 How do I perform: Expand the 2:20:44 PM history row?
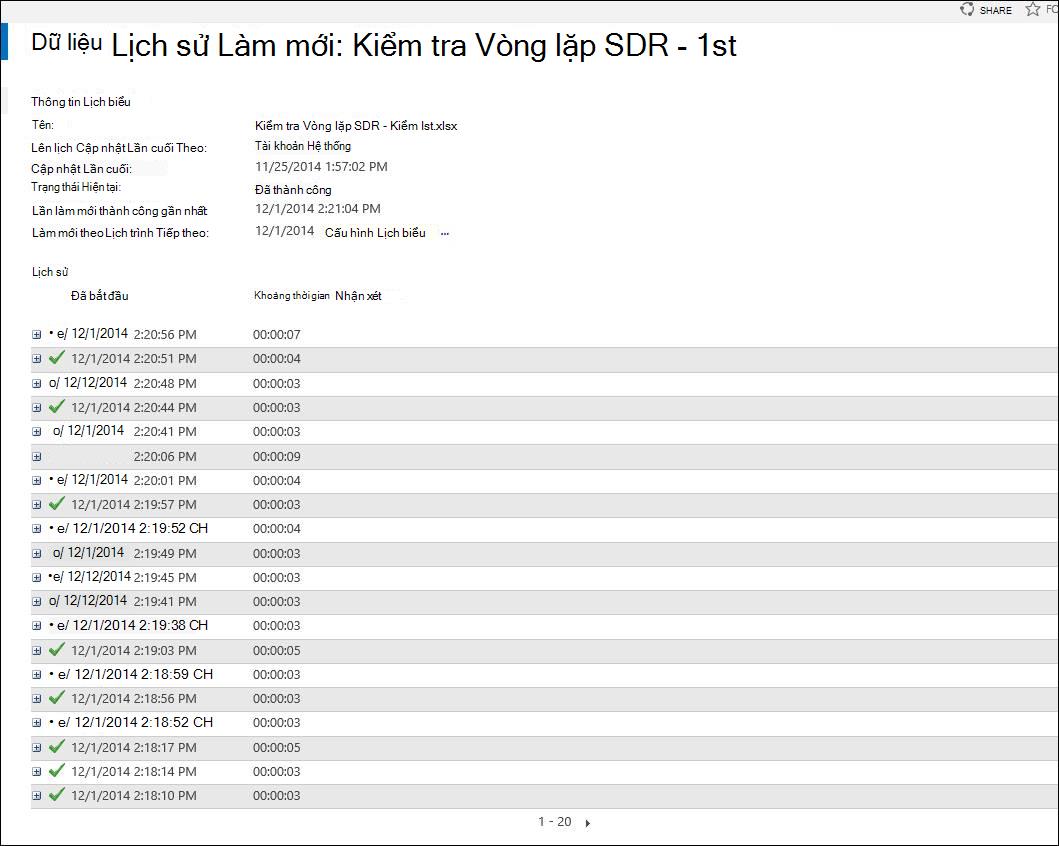(36, 408)
